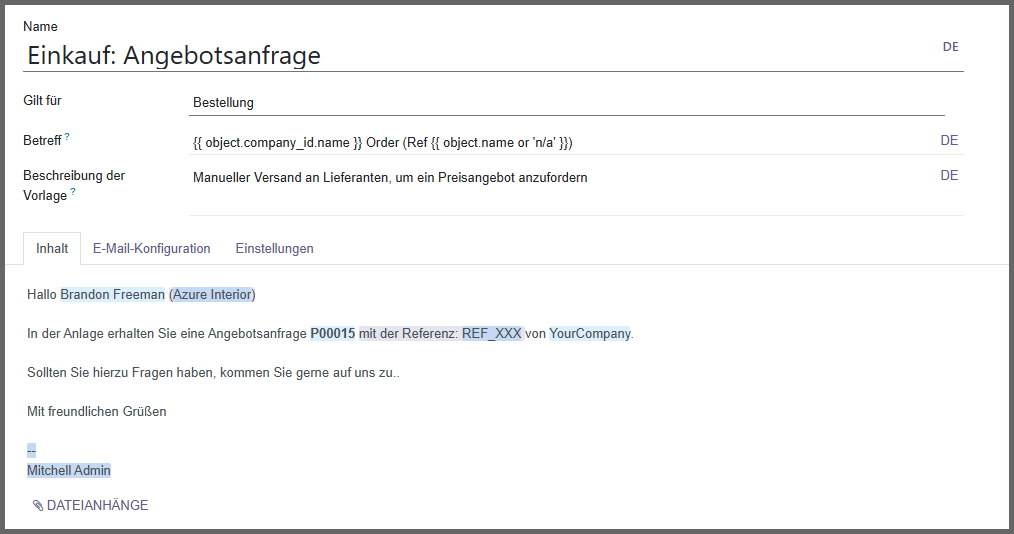Click the highlighted 'Azure Interior' placeholder
Viewport: 1014px width, 534px height.
tap(212, 295)
